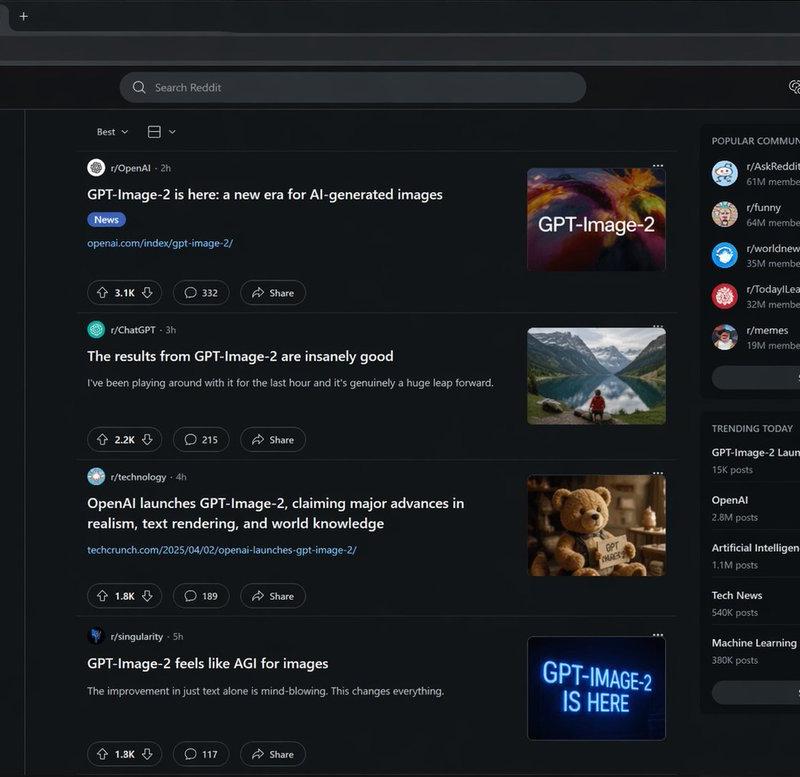This screenshot has width=800, height=777.
Task: Click the search magnifier icon
Action: tap(139, 87)
